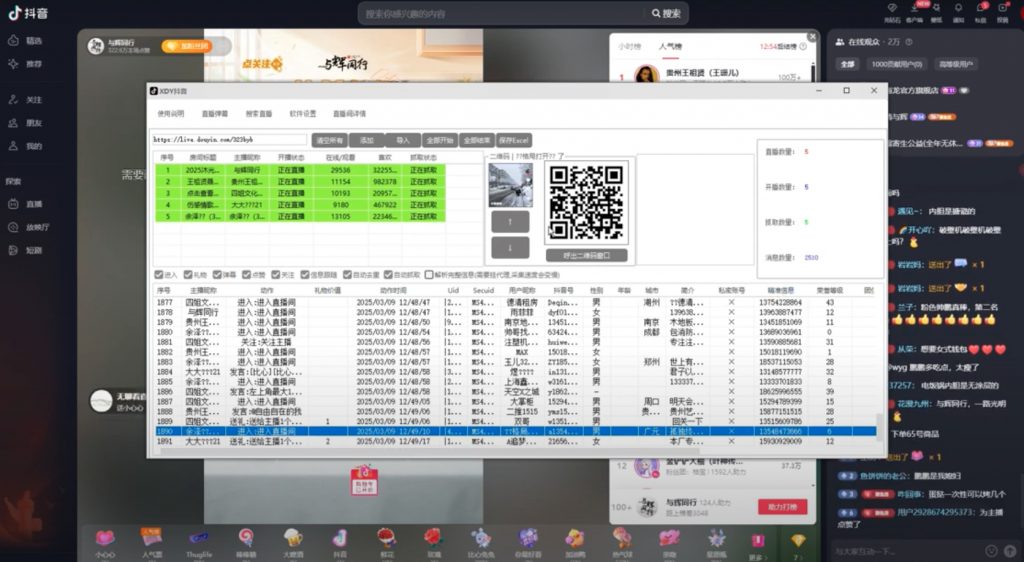Viewport: 1024px width, 562px height.
Task: Switch to 人气榜 tab in ranking panel
Action: 670,47
